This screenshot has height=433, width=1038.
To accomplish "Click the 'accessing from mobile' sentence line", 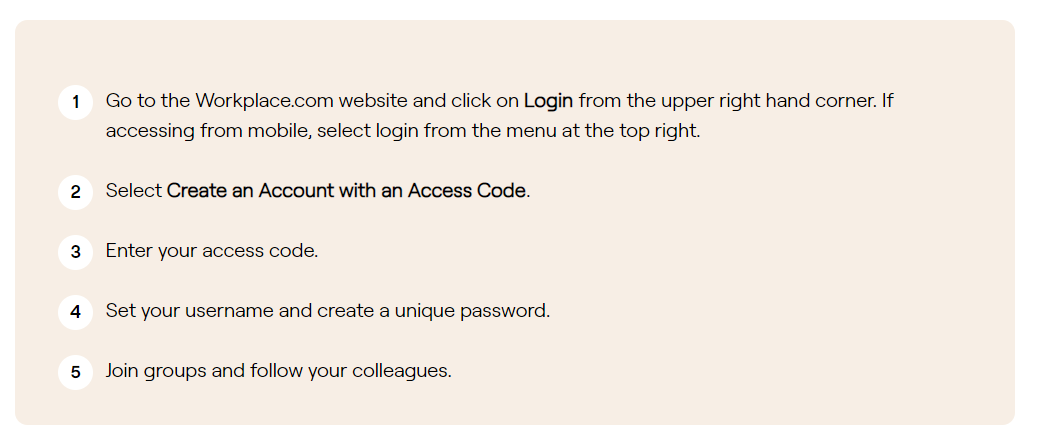I will [x=402, y=131].
